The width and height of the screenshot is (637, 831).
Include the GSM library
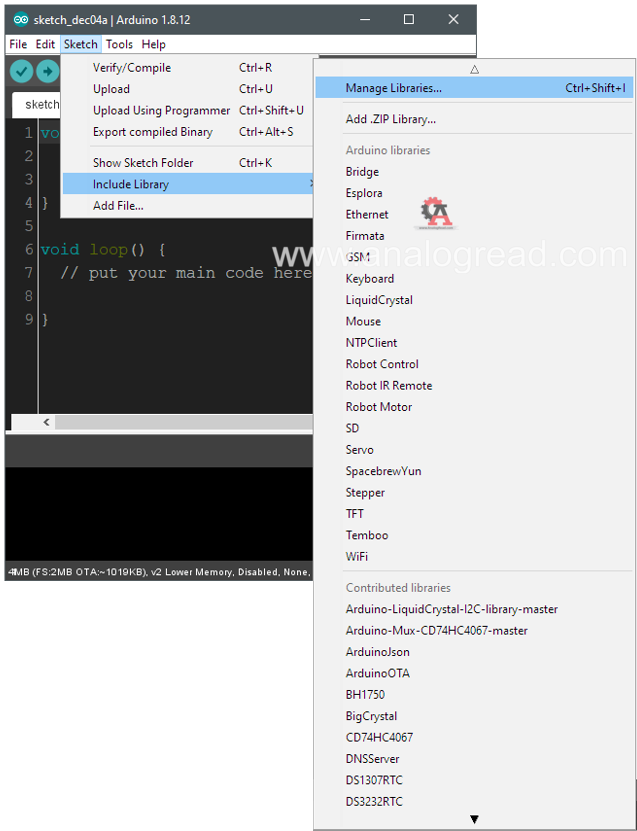[474, 257]
